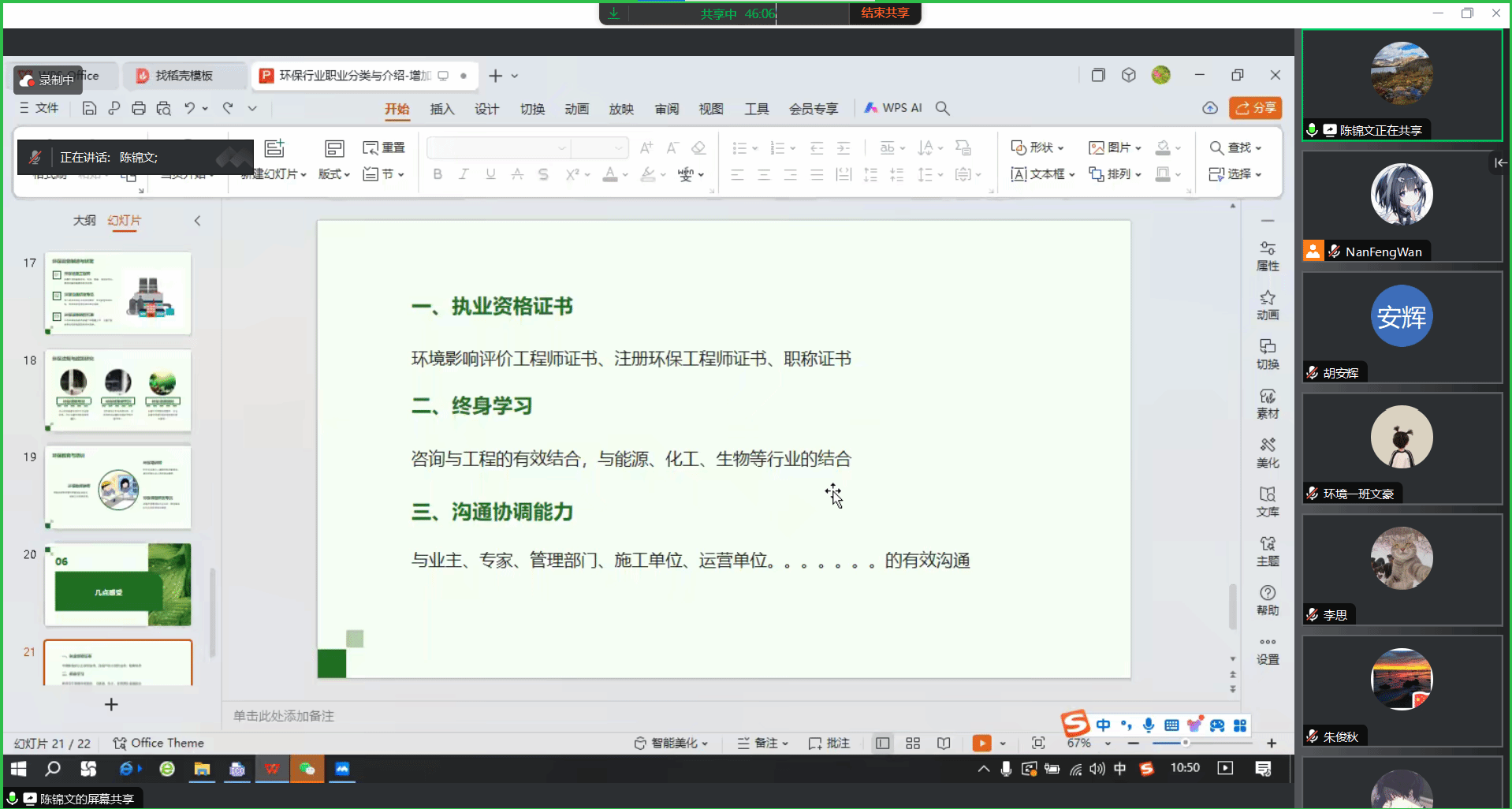1512x809 pixels.
Task: Click the orange 分享 share button
Action: (1255, 108)
